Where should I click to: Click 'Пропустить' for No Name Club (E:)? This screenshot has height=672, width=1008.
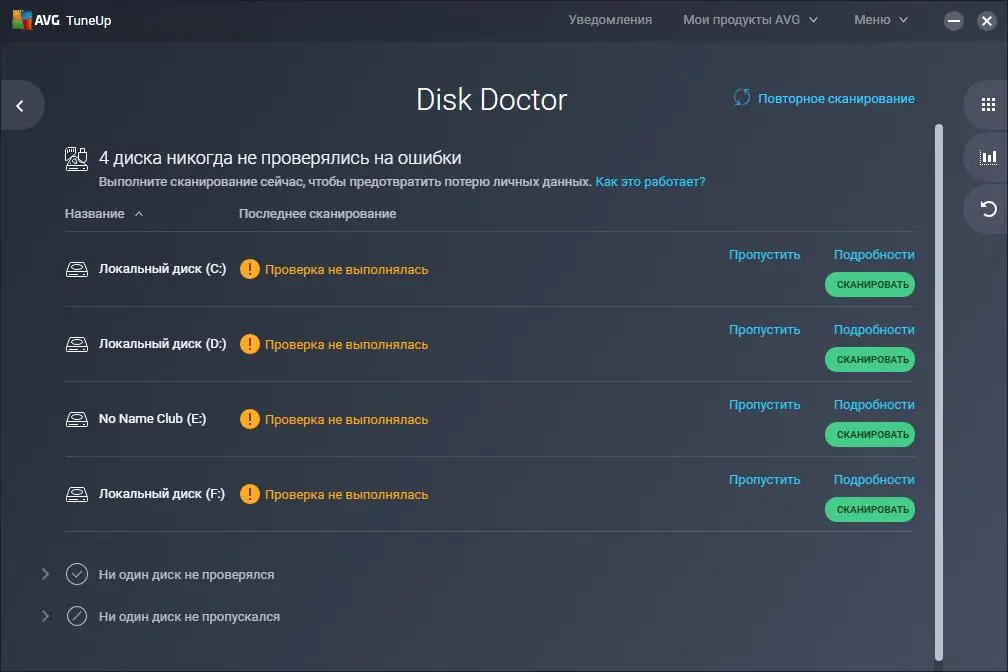[x=764, y=405]
